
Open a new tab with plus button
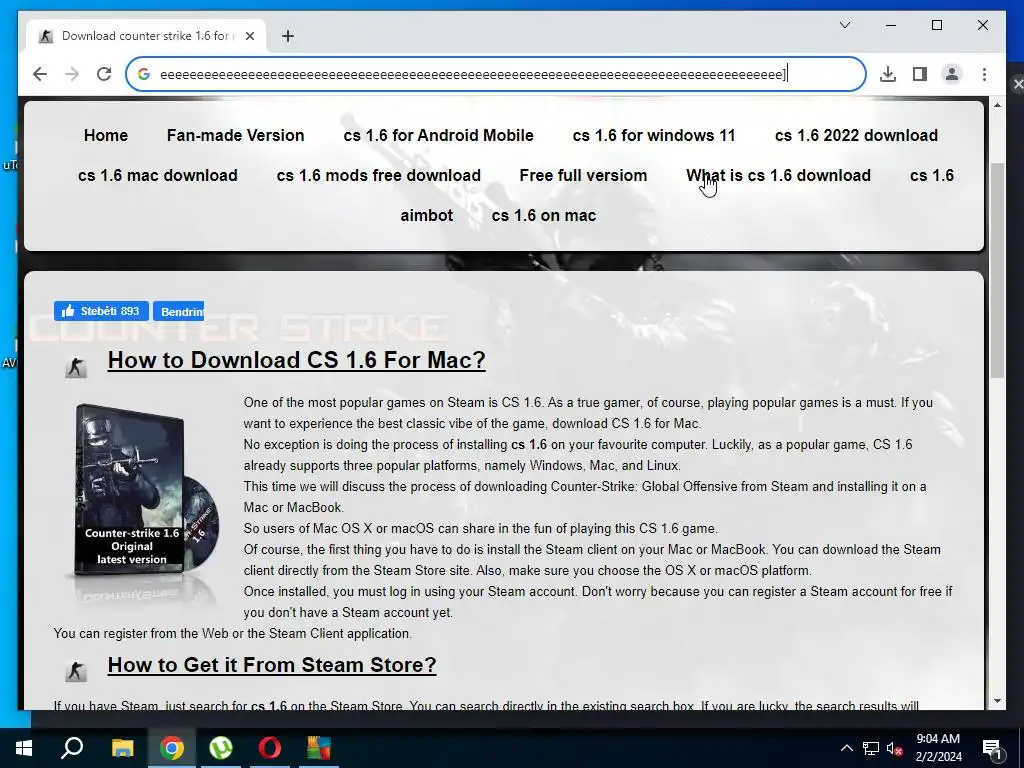point(287,36)
